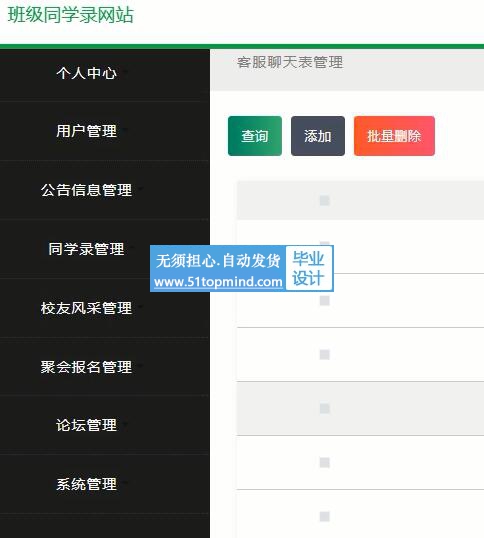Check the fifth table row checkbox

[324, 463]
